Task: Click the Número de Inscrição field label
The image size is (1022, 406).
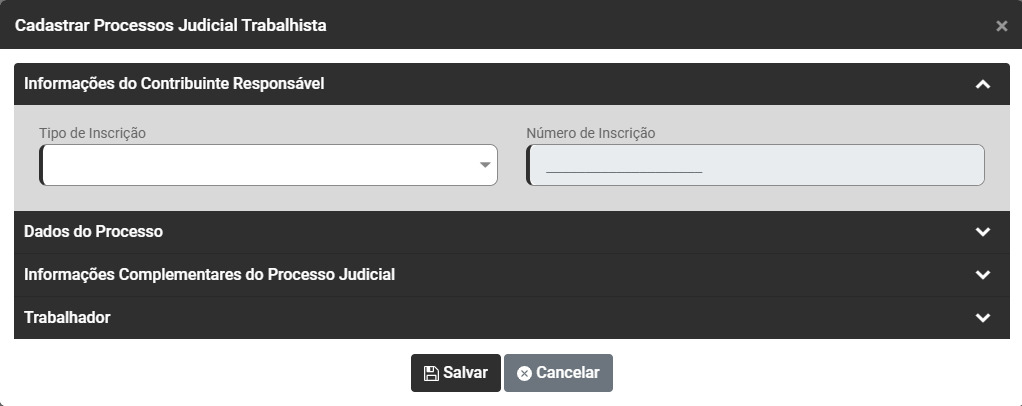Action: click(591, 133)
